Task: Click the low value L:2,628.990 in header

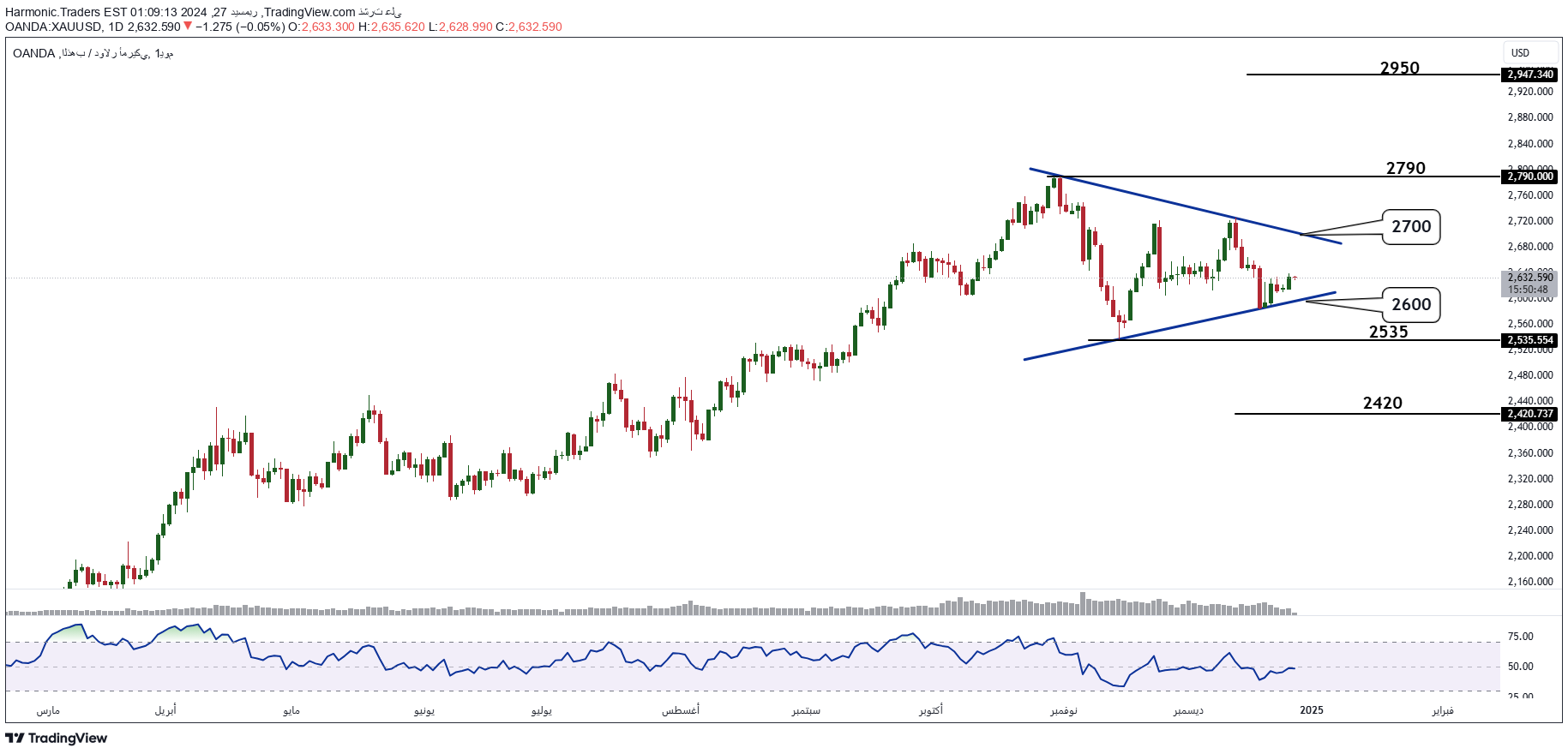Action: point(460,27)
